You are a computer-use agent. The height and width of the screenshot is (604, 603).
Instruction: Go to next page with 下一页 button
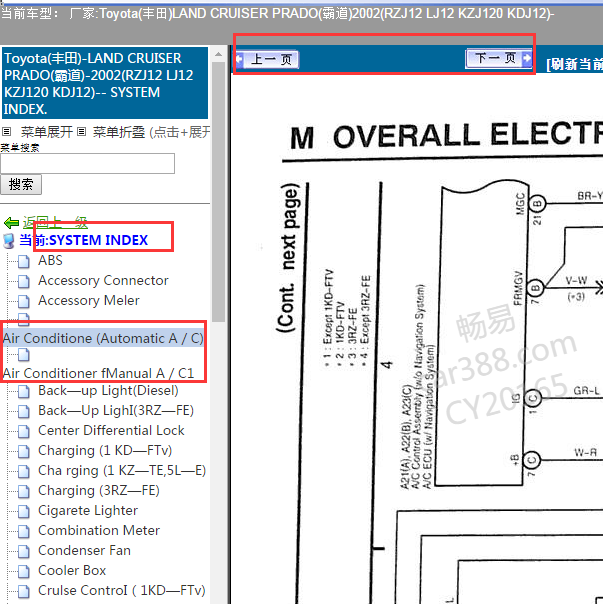coord(499,59)
